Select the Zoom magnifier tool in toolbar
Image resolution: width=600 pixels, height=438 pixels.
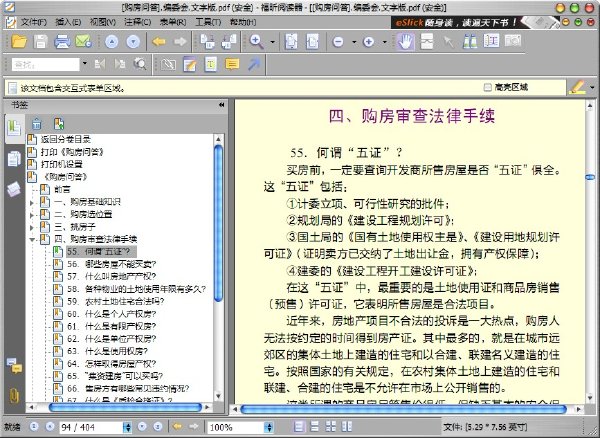(x=256, y=41)
